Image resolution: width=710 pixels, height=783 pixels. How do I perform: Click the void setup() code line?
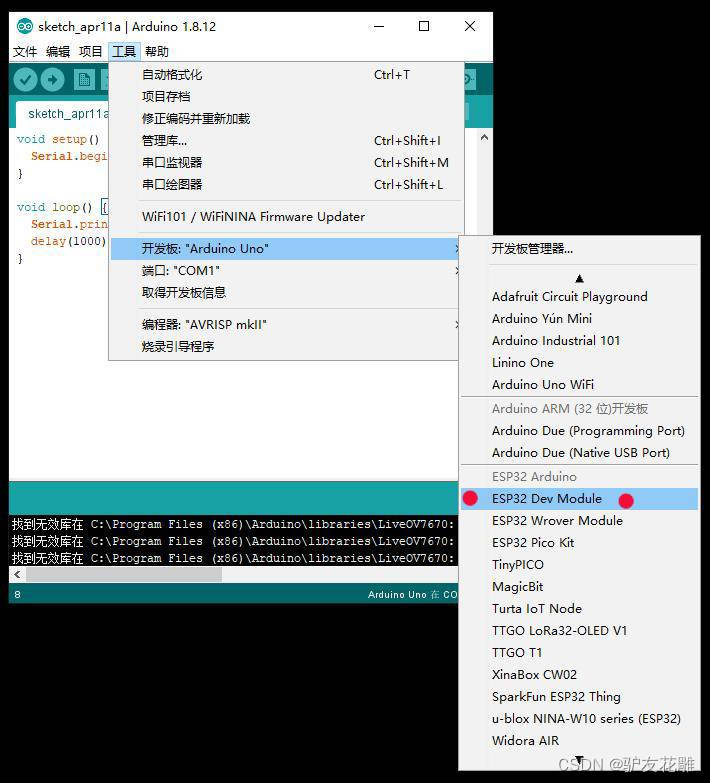click(58, 139)
